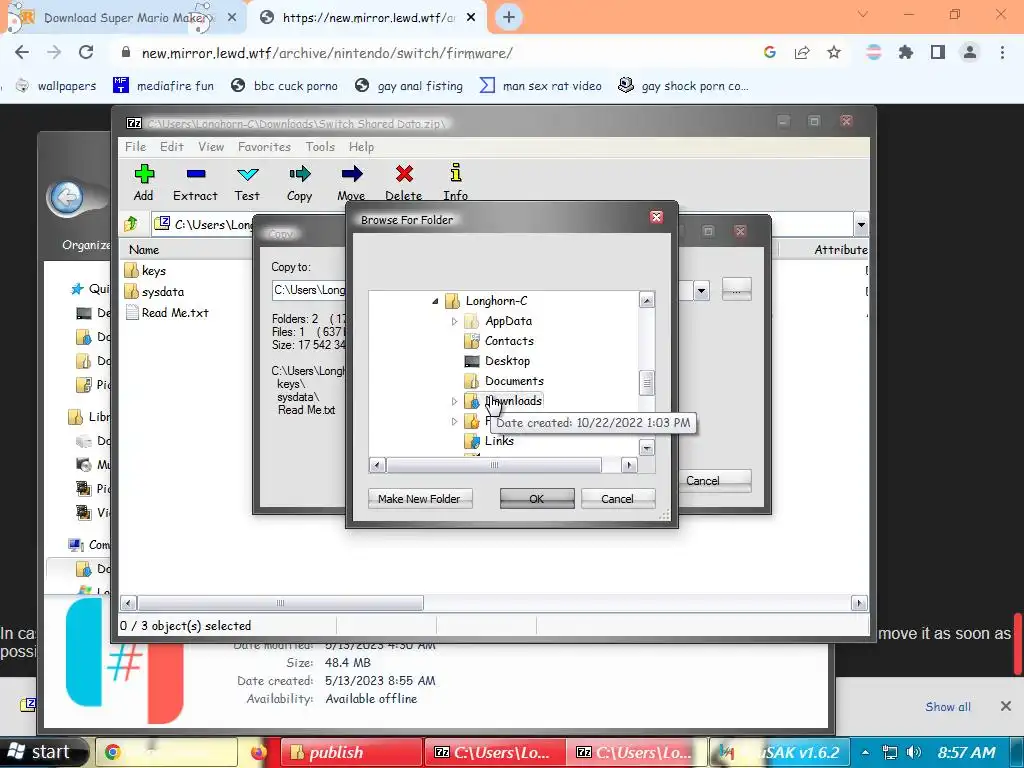Go up one folder level in 7-Zip

tap(131, 224)
